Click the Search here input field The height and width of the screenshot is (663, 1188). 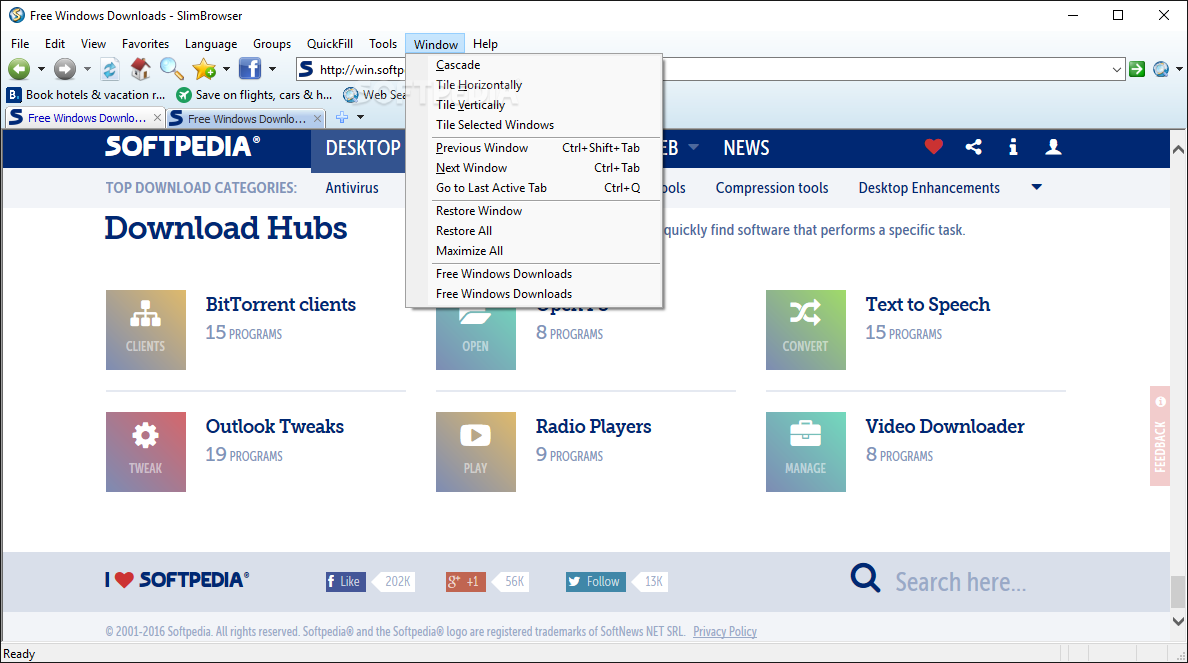(960, 582)
